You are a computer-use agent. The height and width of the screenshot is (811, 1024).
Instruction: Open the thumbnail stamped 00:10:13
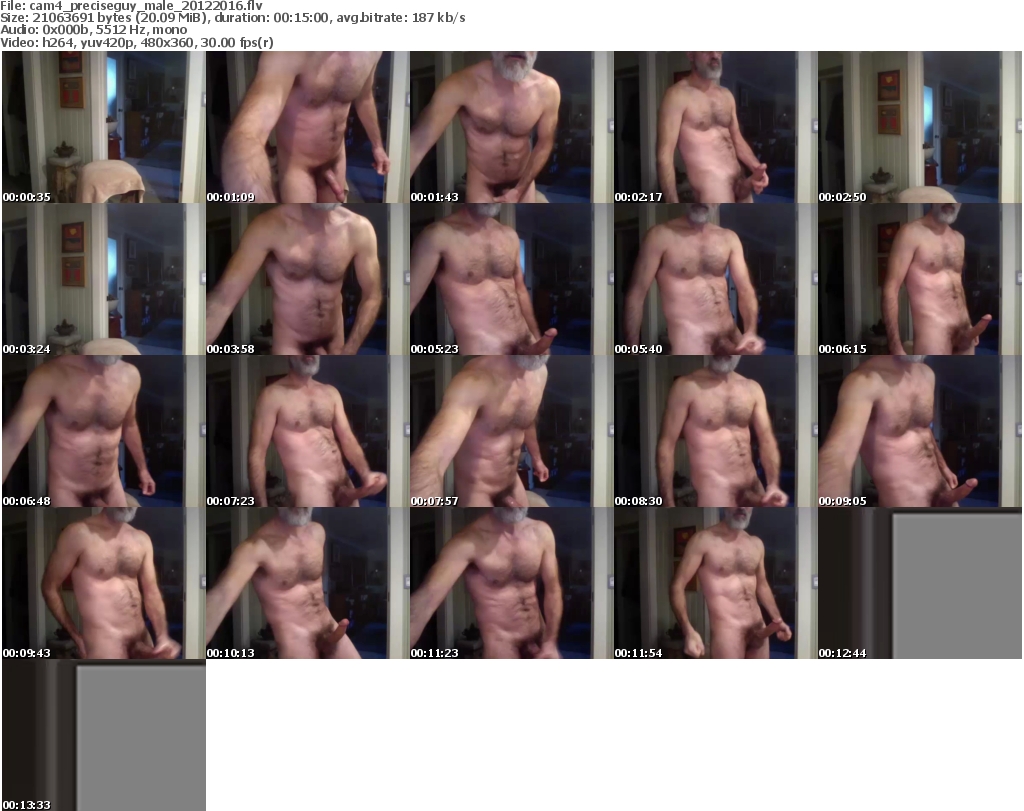click(x=308, y=583)
